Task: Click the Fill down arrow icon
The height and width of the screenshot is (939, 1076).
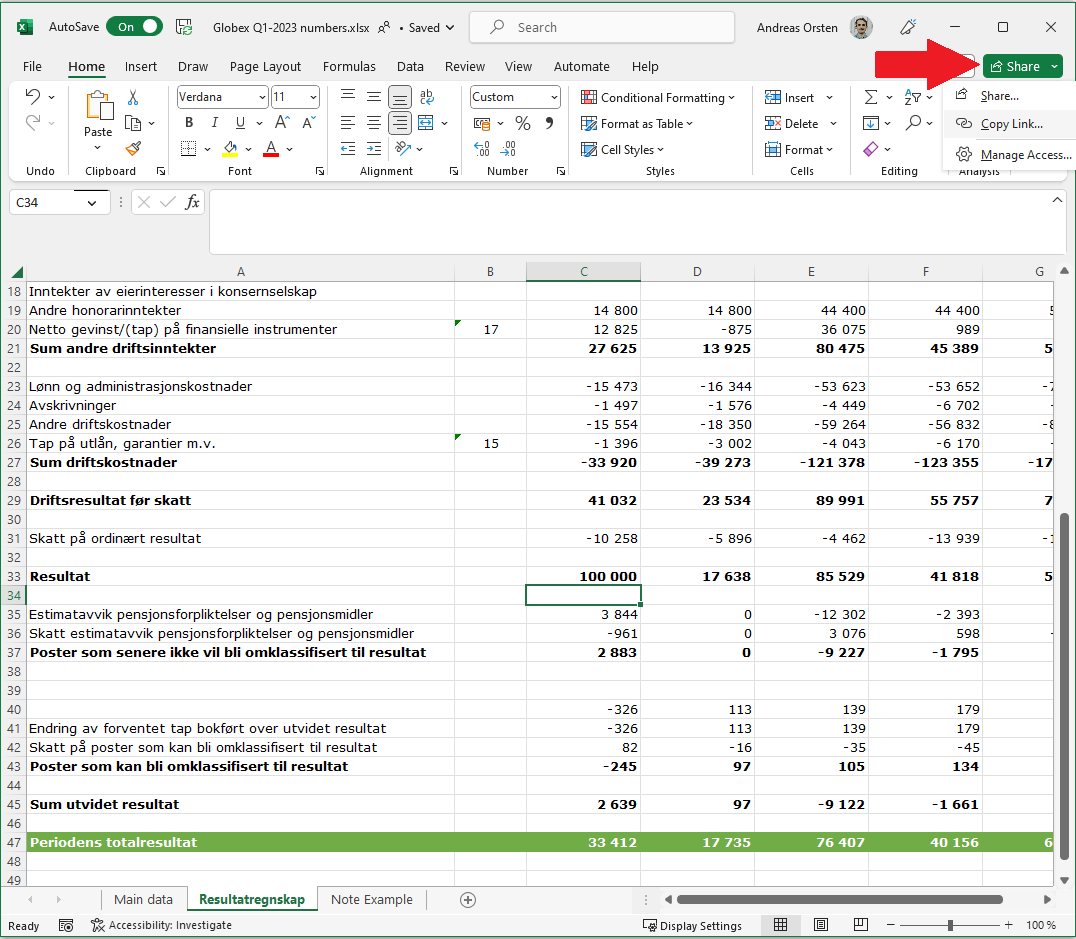Action: click(x=871, y=123)
